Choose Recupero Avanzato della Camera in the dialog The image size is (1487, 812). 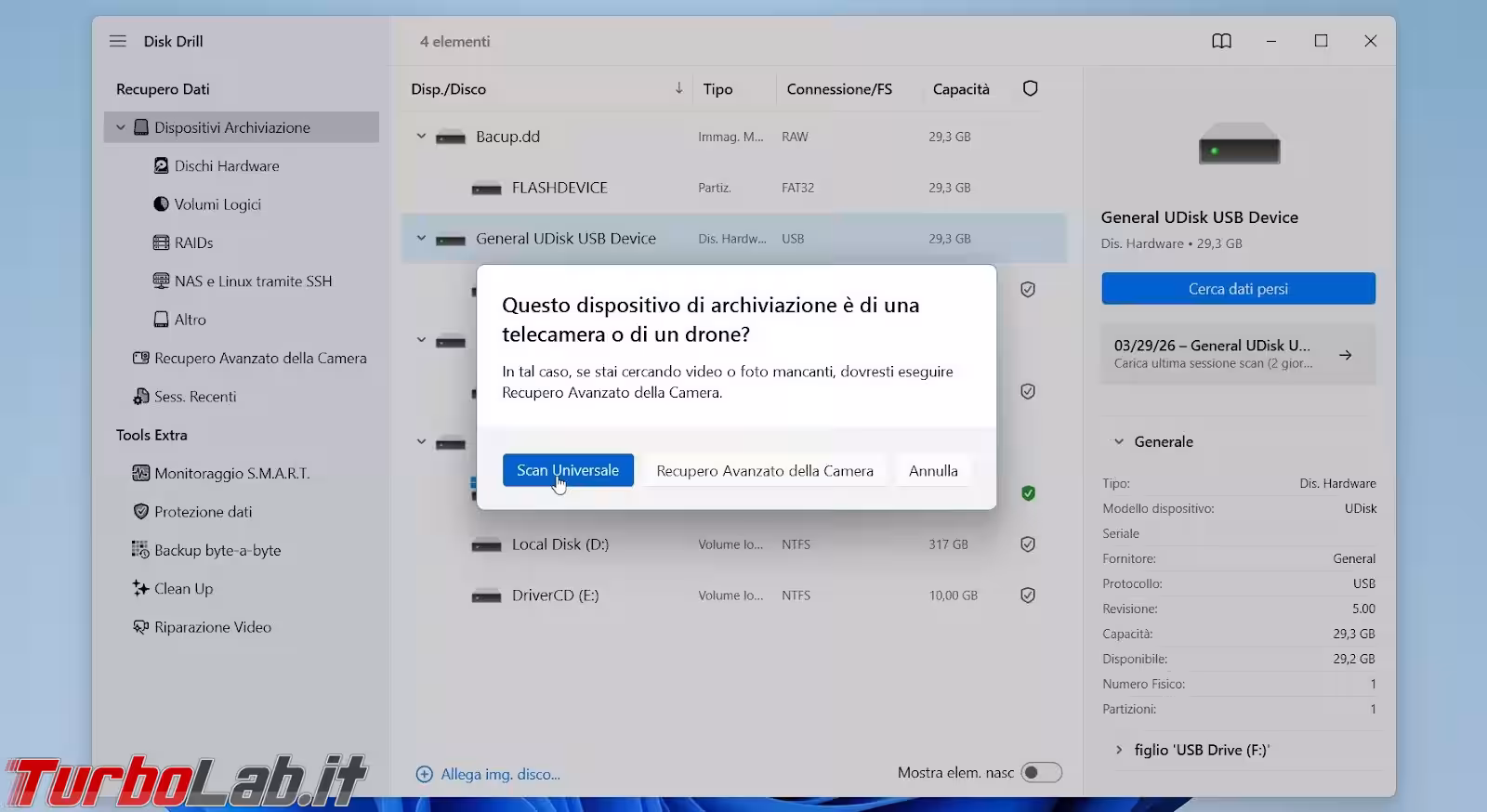[x=765, y=470]
